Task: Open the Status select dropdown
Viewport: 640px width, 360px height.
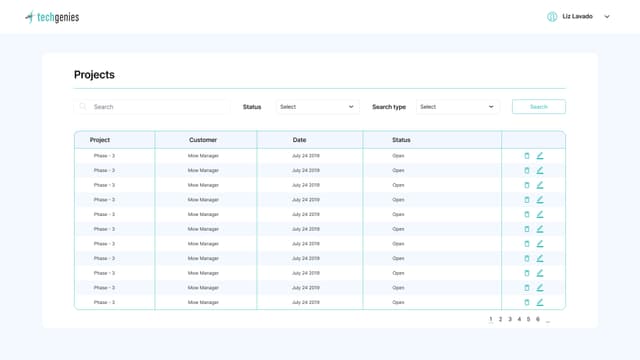Action: pos(317,107)
